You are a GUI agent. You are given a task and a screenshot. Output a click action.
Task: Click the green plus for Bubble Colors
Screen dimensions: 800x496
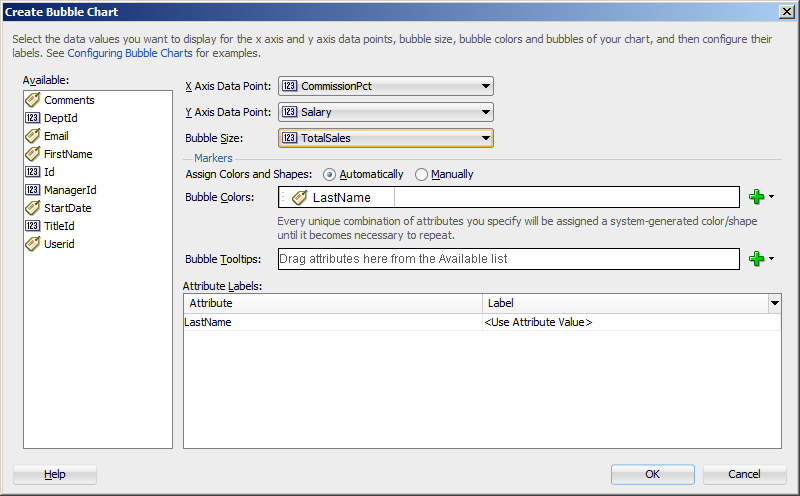coord(756,197)
